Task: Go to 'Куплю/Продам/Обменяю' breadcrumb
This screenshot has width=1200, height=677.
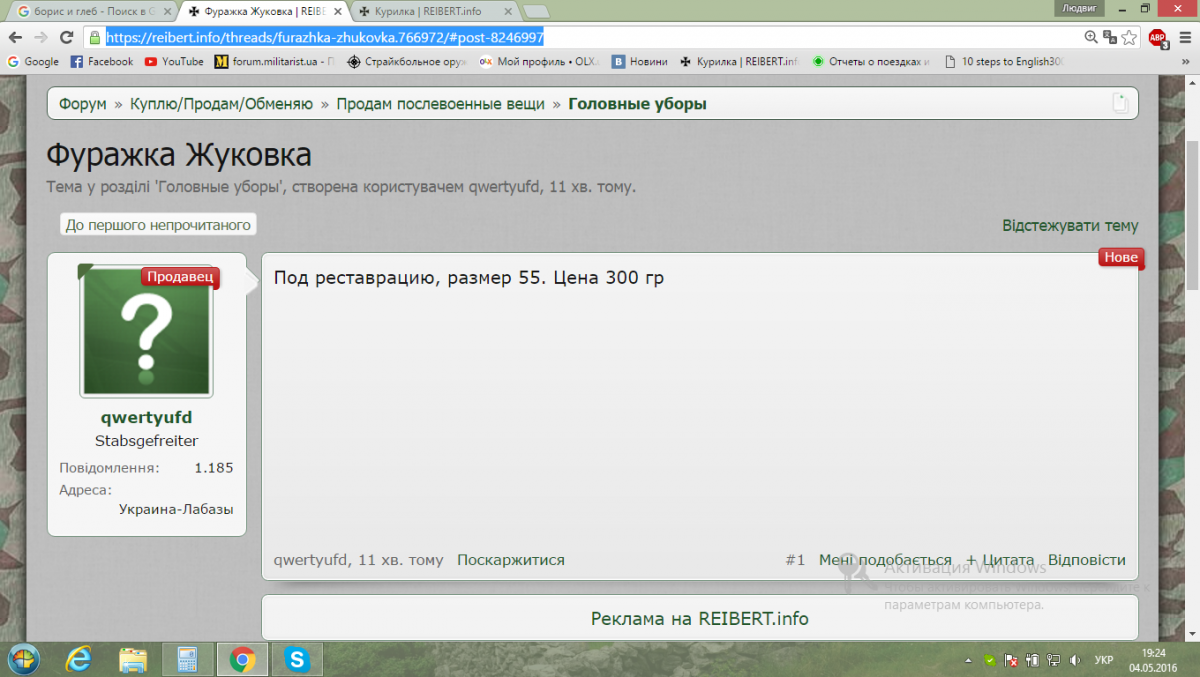Action: tap(221, 104)
